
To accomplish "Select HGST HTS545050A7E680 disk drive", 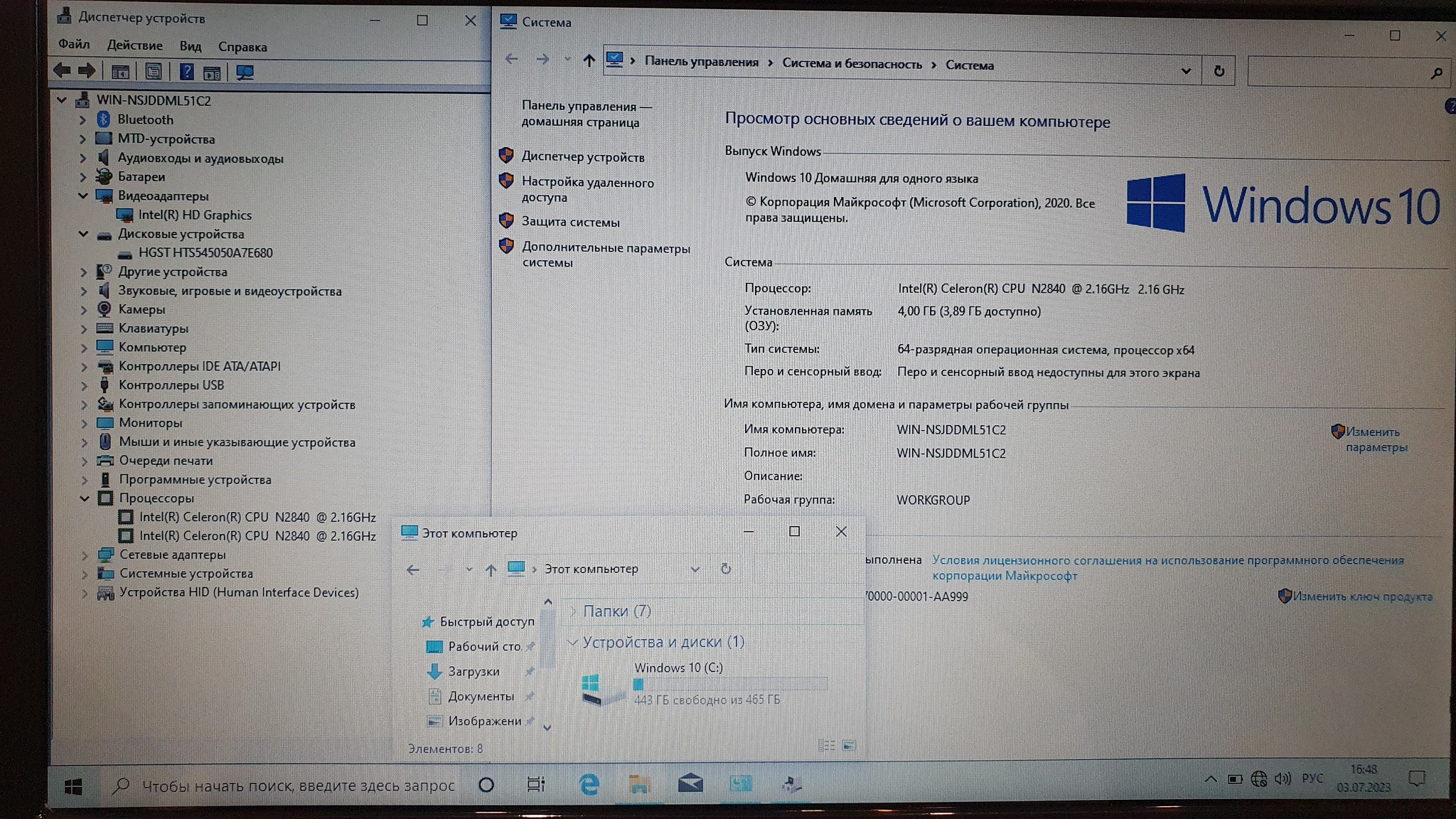I will [x=205, y=252].
